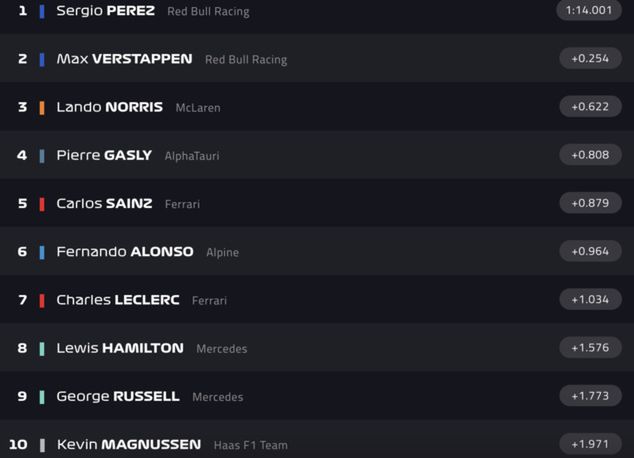Click the Haas F1 Team label
The image size is (634, 458).
(250, 445)
